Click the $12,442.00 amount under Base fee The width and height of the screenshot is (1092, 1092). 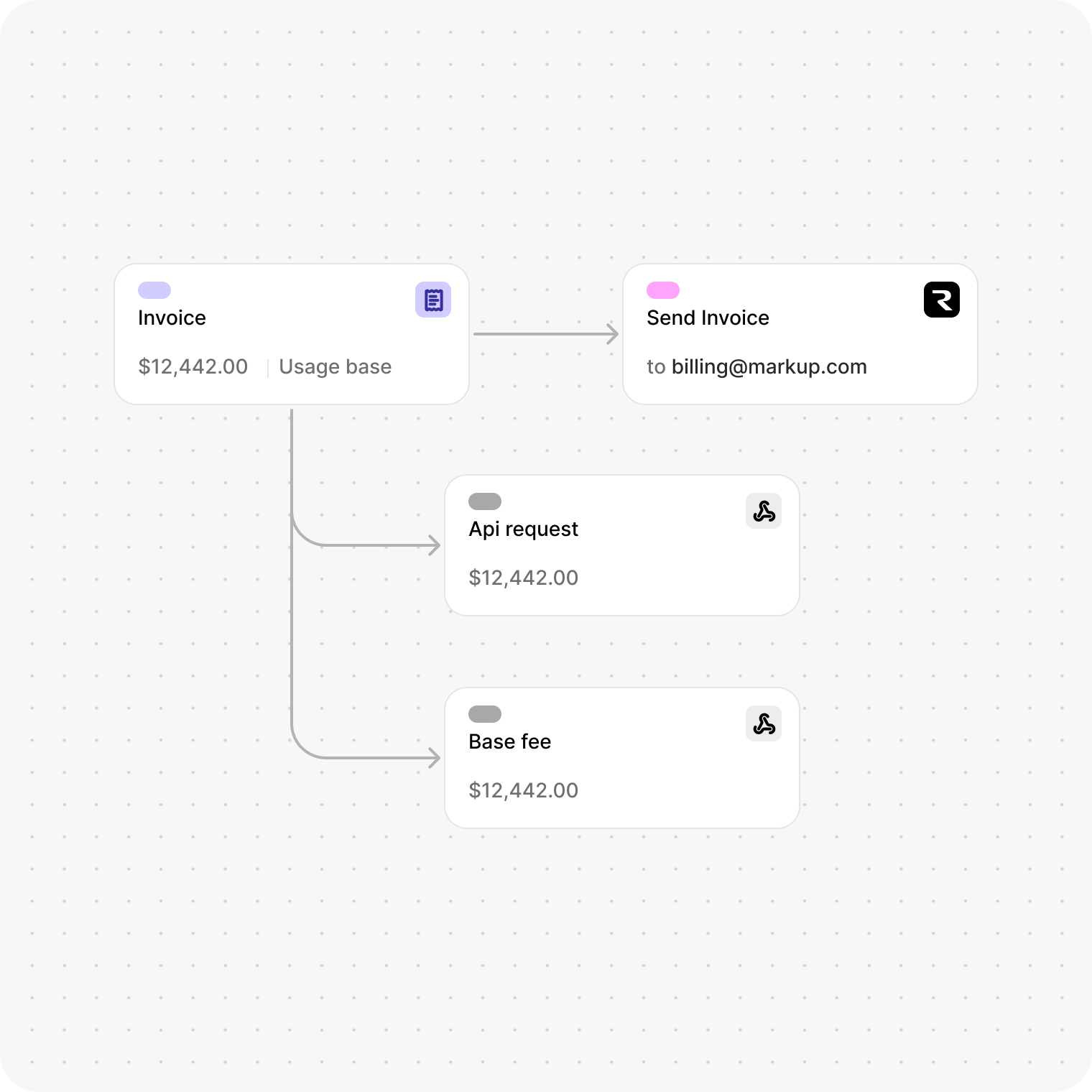tap(523, 791)
